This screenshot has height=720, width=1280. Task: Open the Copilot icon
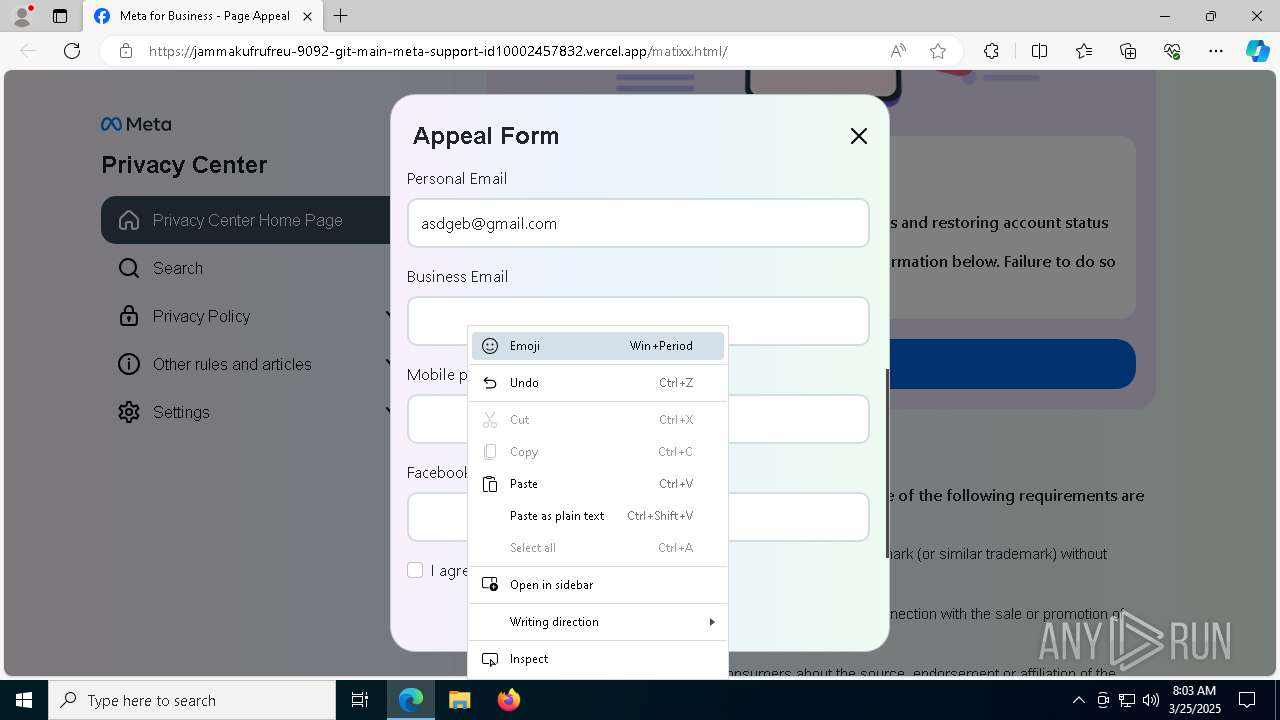[x=1257, y=51]
